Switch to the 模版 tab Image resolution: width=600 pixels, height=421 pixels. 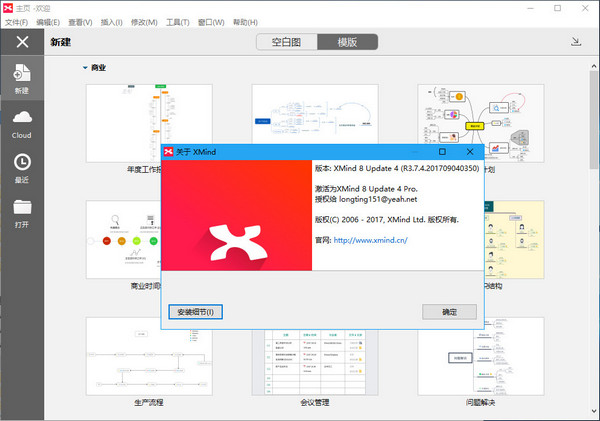coord(347,42)
